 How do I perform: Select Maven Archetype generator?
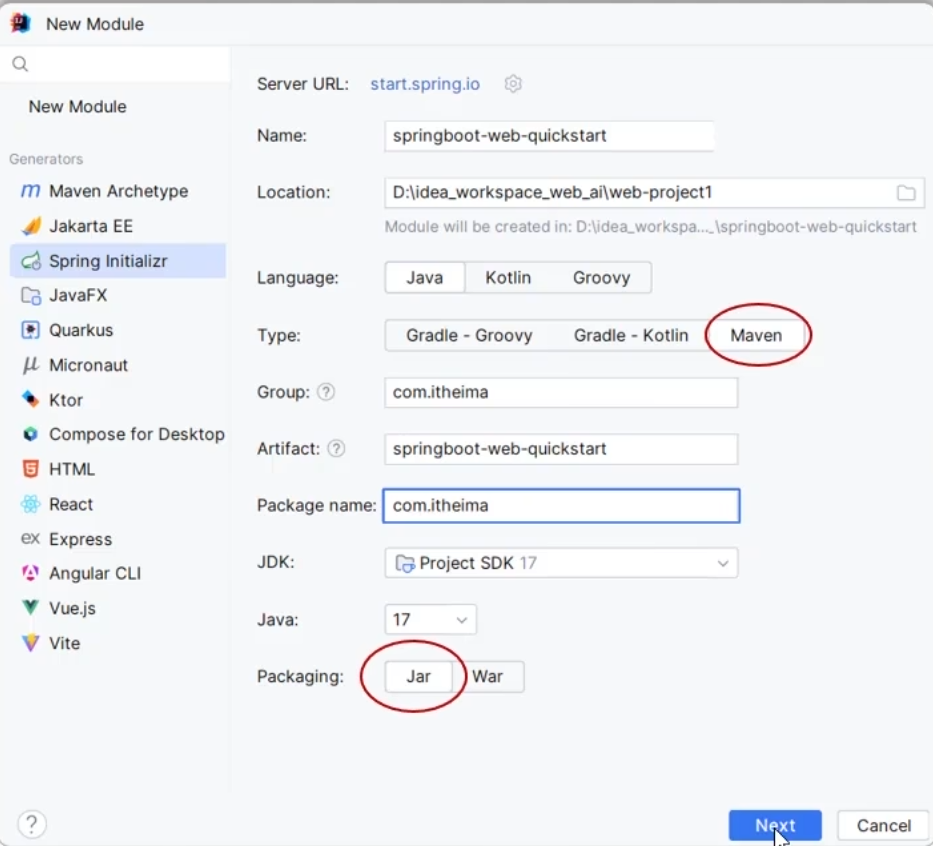(118, 191)
